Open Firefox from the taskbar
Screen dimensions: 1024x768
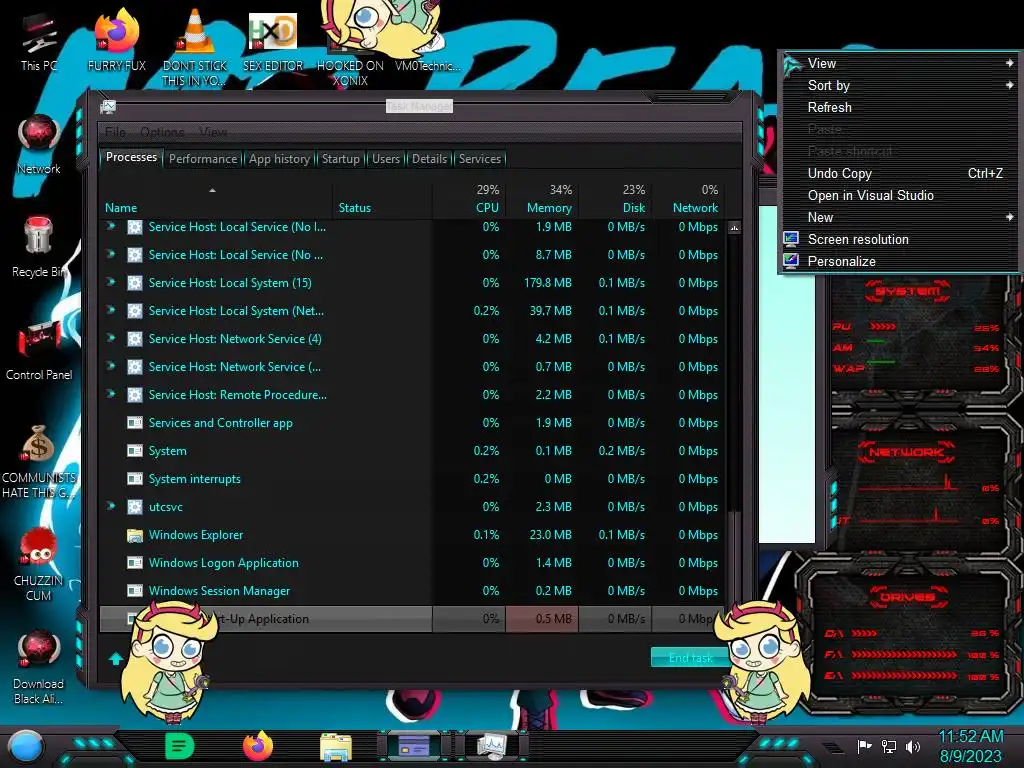[258, 746]
